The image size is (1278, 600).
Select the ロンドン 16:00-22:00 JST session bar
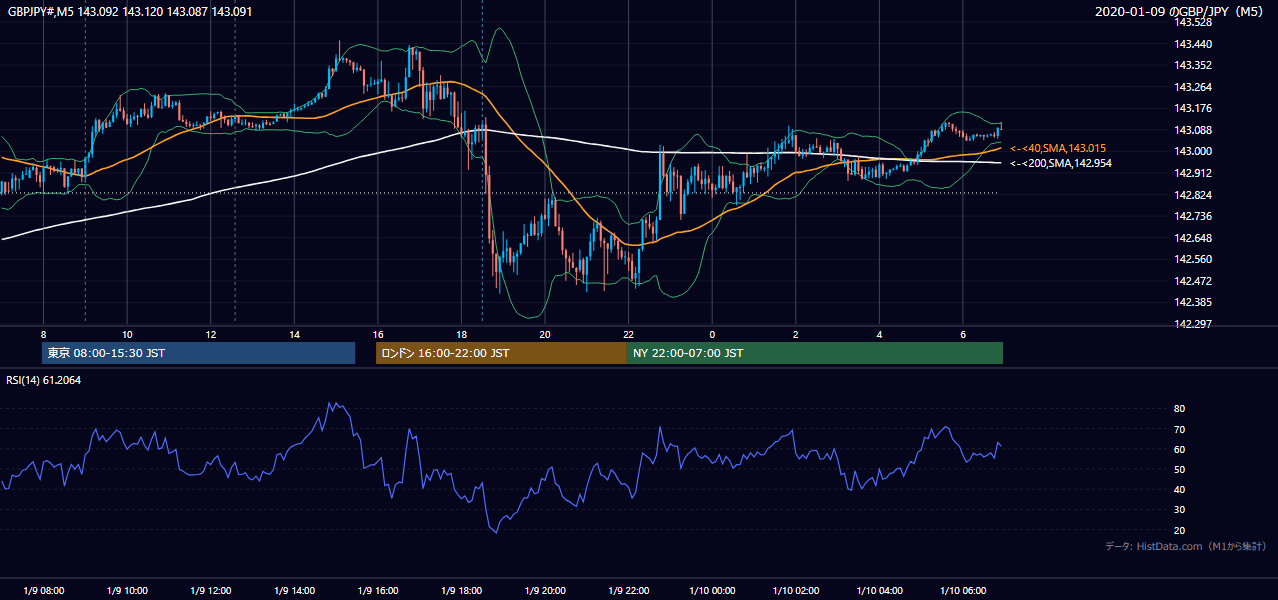pos(501,353)
